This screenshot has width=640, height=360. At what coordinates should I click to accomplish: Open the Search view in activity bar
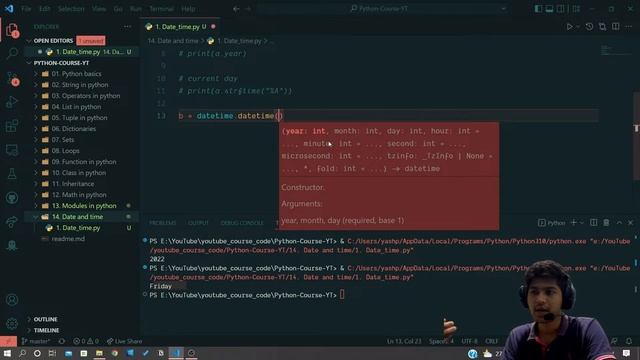coord(12,53)
